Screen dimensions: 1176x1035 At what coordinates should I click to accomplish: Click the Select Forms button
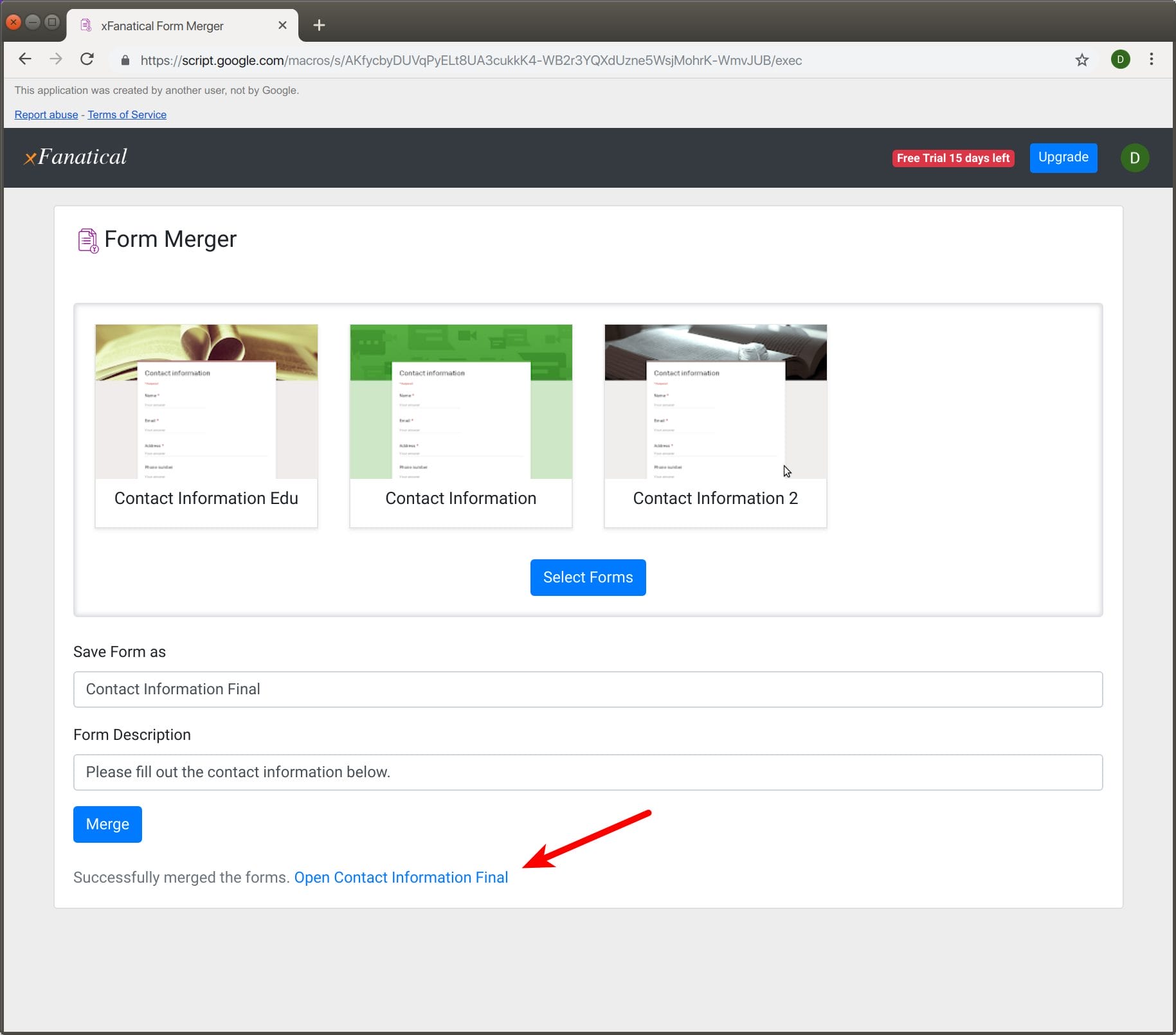587,577
